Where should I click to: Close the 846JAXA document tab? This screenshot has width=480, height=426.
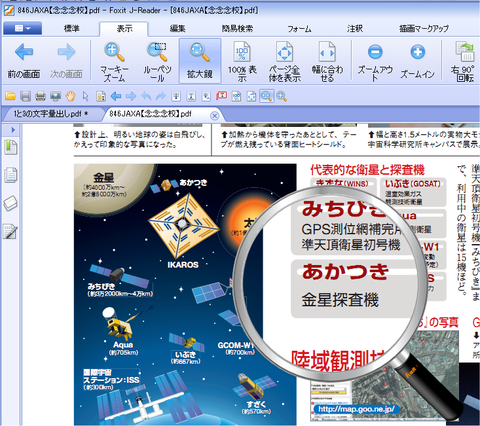pos(215,116)
